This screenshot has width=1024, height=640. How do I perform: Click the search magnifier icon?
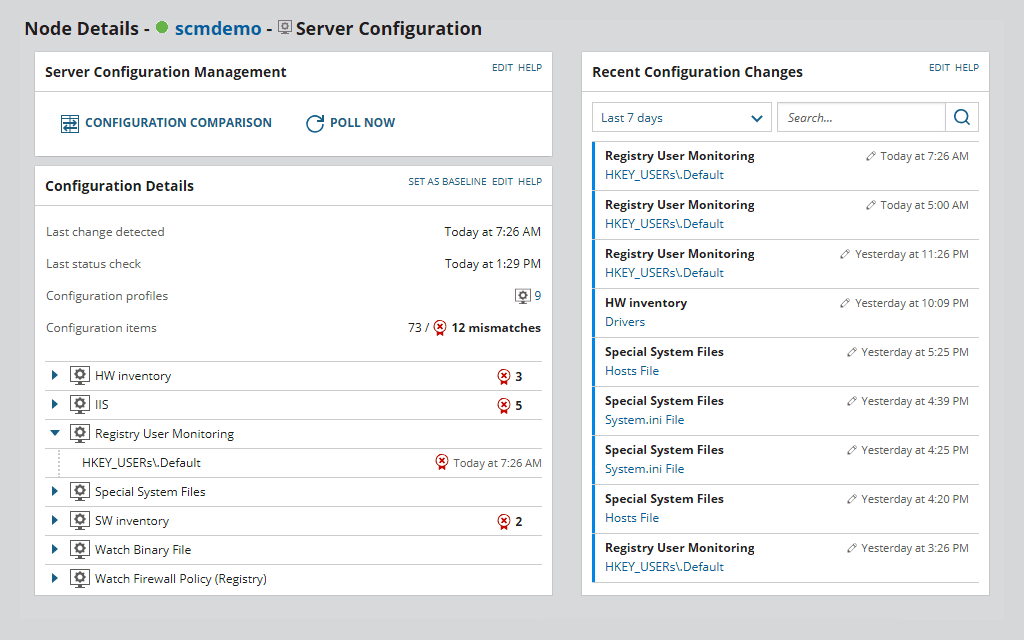point(961,117)
